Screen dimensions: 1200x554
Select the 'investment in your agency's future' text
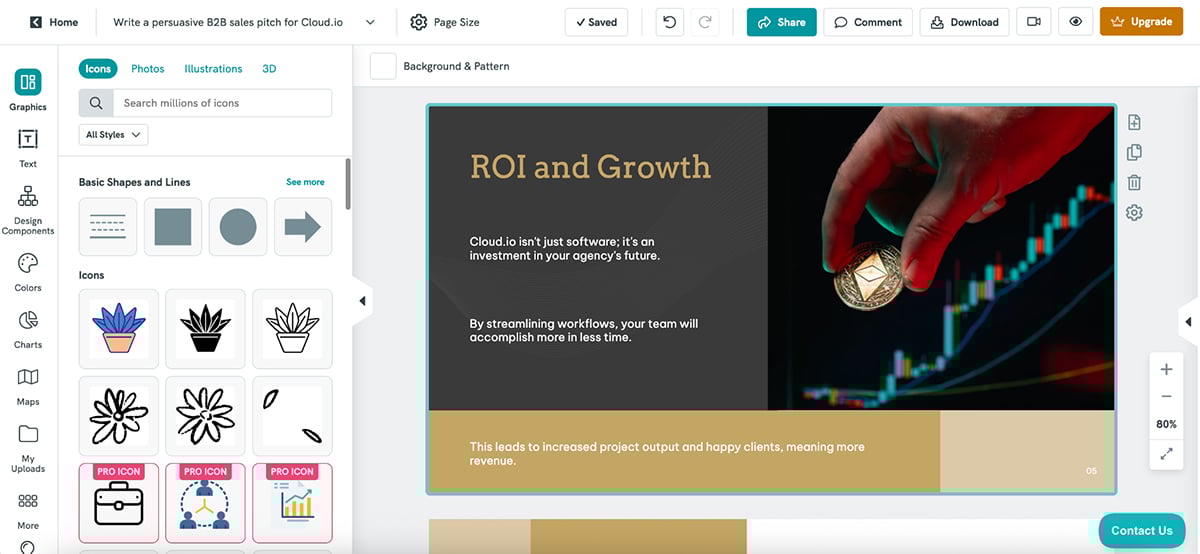565,248
